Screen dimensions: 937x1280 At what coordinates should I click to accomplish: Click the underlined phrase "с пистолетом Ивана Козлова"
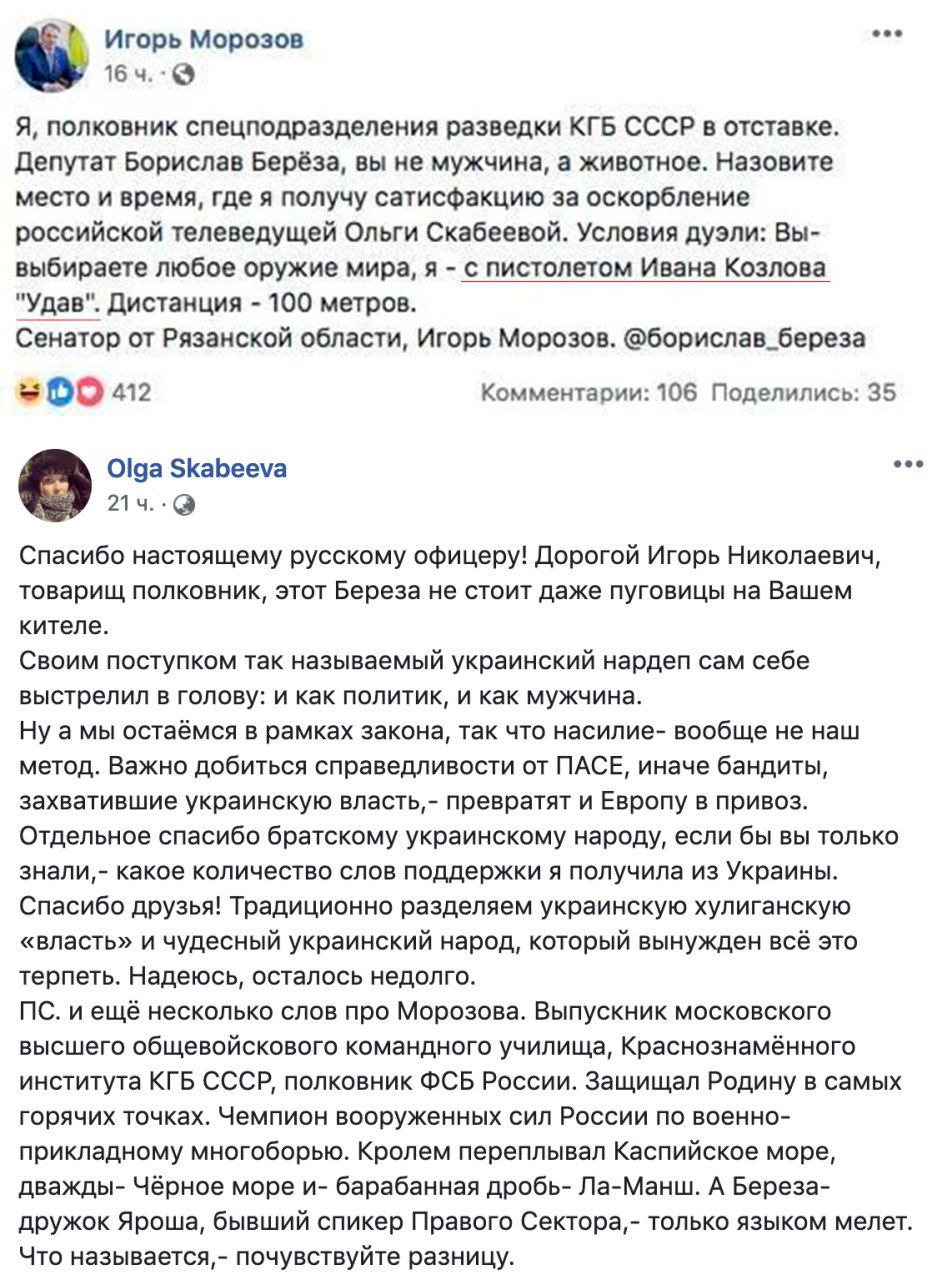pos(646,270)
